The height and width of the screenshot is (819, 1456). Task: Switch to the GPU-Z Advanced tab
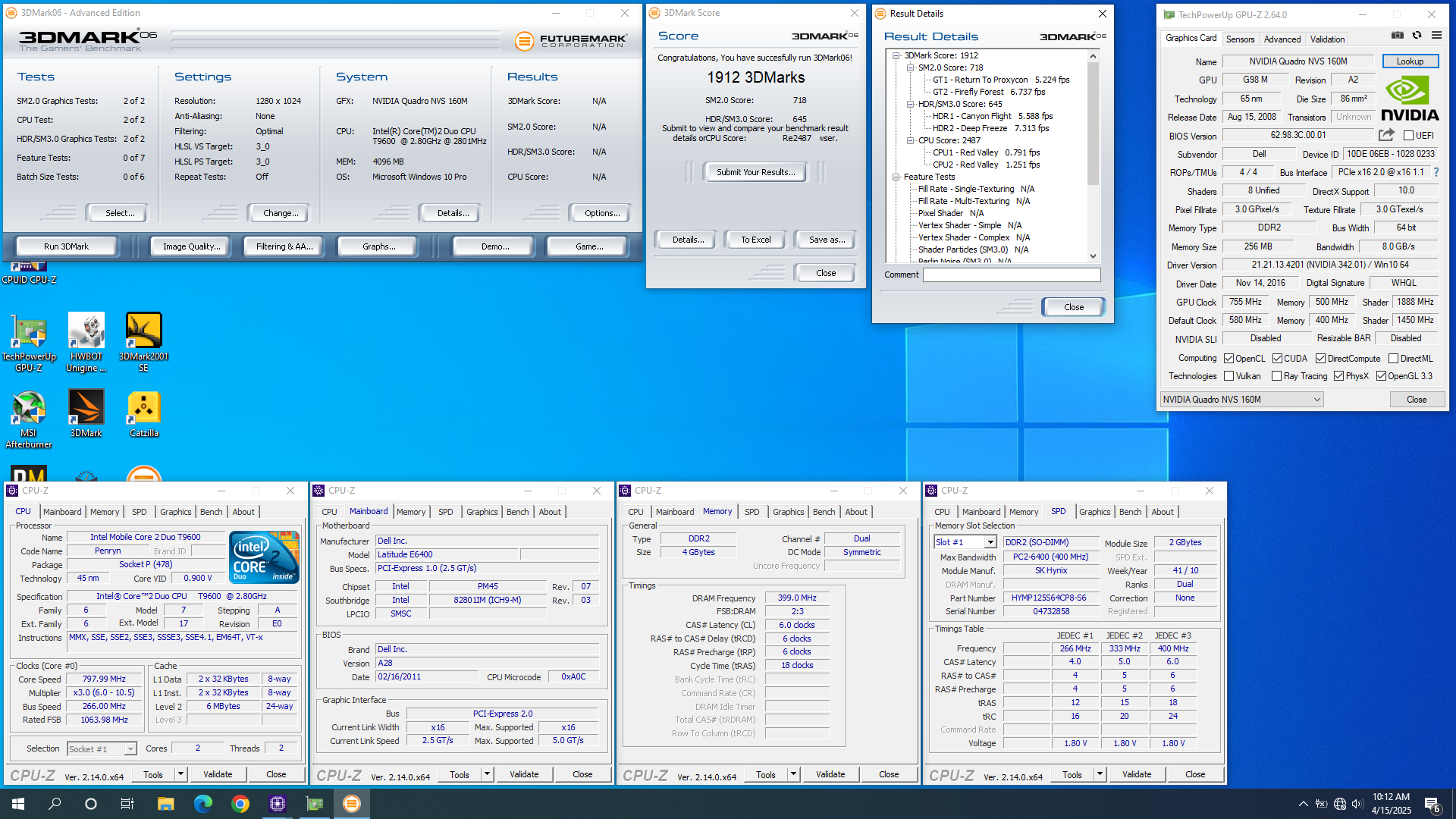tap(1282, 39)
